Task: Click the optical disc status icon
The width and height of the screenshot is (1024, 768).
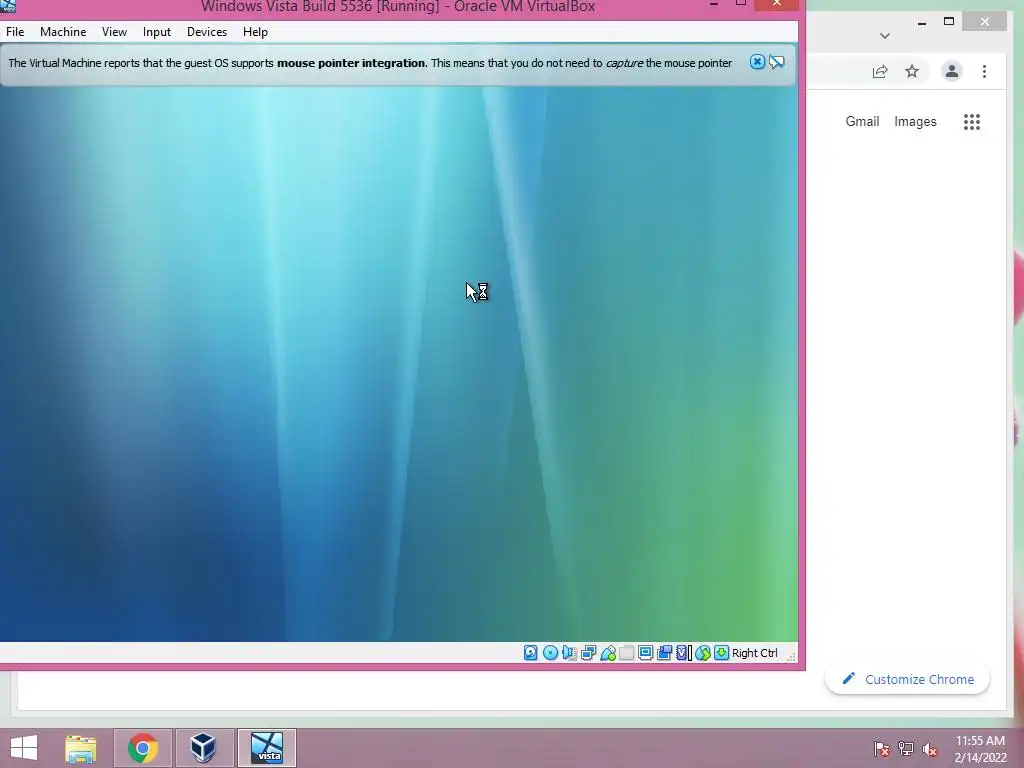Action: [x=551, y=652]
